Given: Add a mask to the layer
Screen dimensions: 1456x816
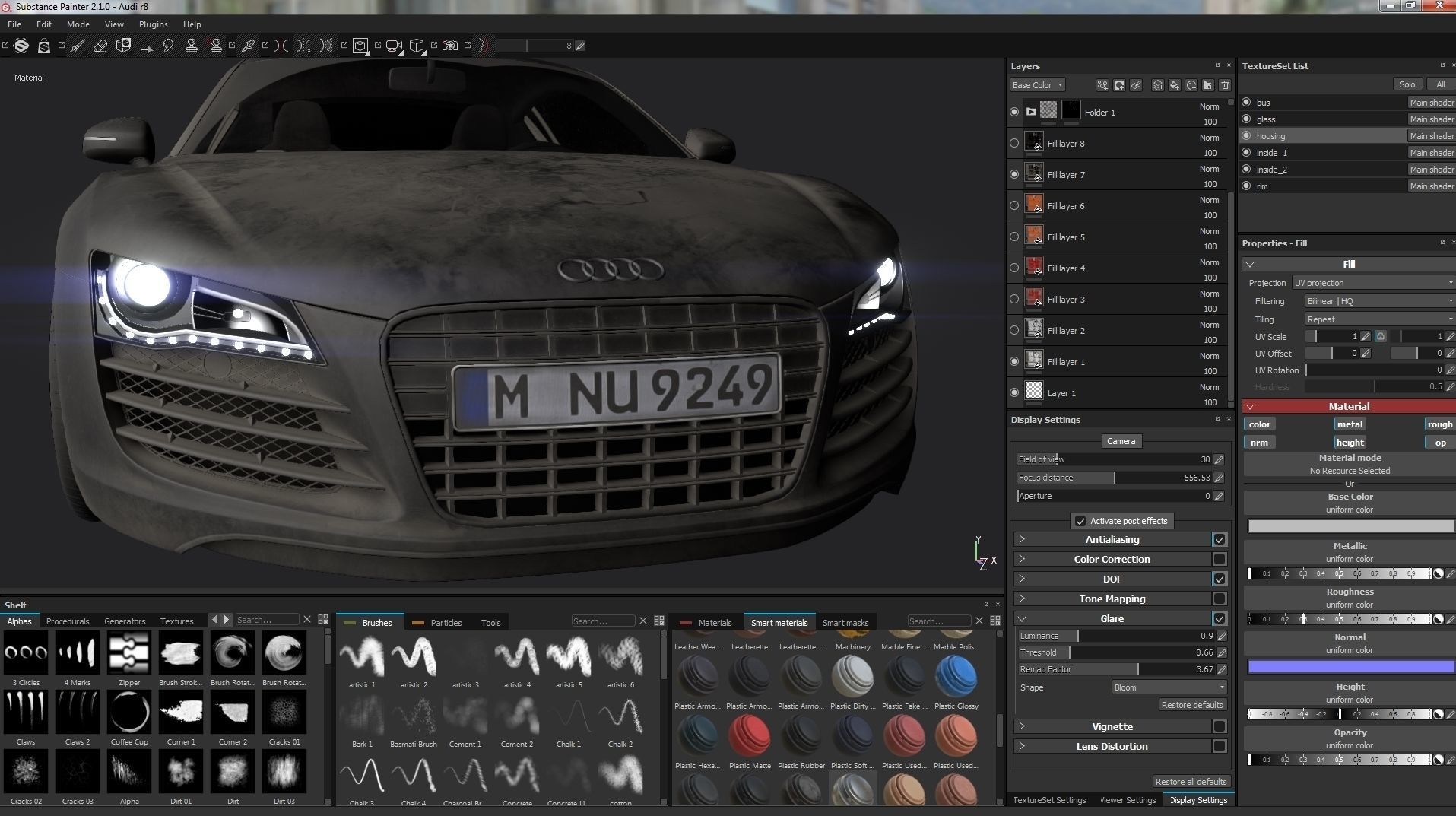Looking at the screenshot, I should click(1119, 85).
